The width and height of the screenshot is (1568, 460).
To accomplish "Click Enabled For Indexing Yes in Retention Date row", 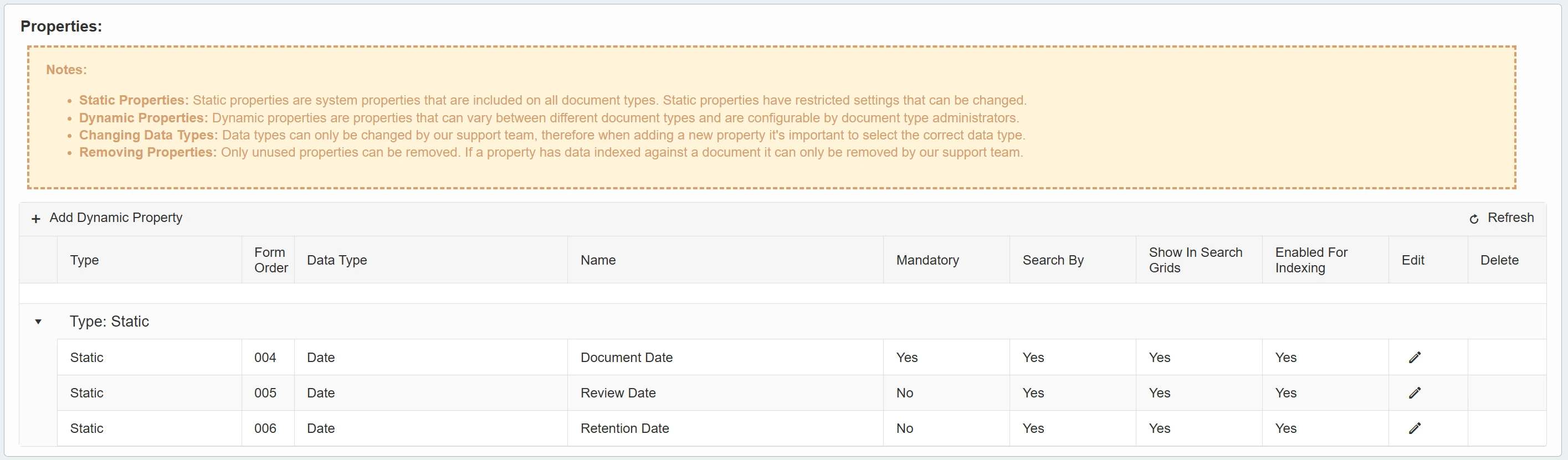I will 1325,428.
